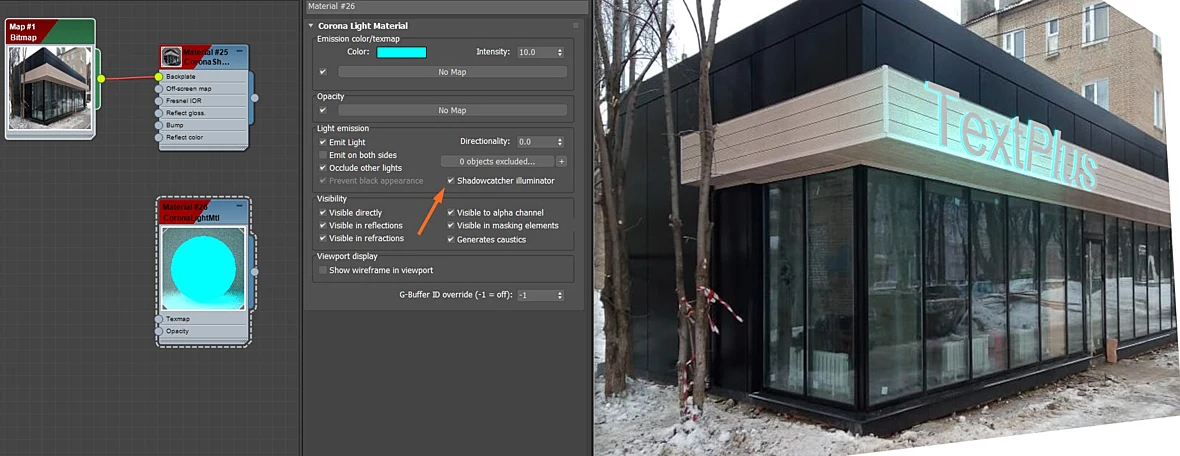Select the Map #1 Bitmap node title
Image resolution: width=1180 pixels, height=456 pixels.
(50, 32)
